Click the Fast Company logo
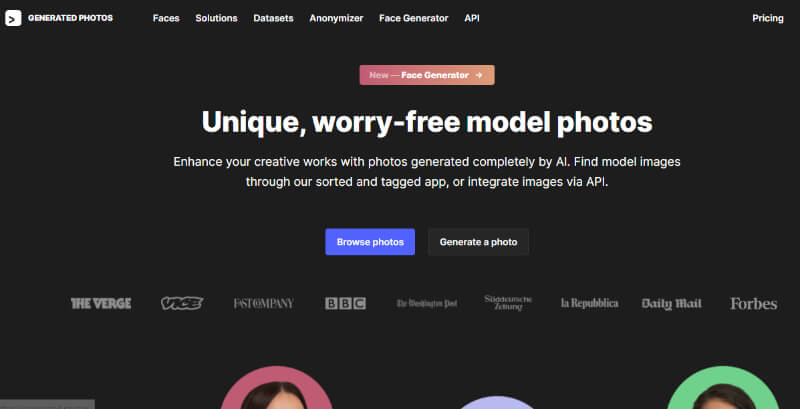Viewport: 800px width, 409px height. tap(264, 303)
